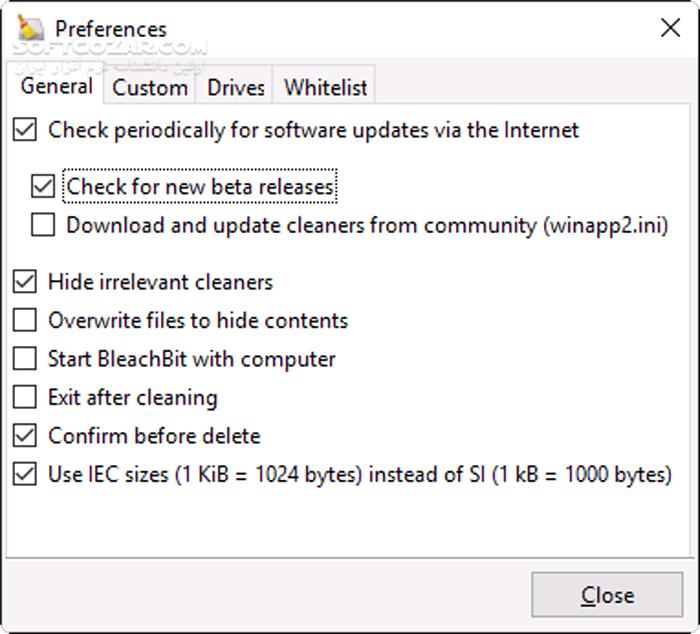Click the 'Exit after cleaning' label text

pyautogui.click(x=132, y=398)
